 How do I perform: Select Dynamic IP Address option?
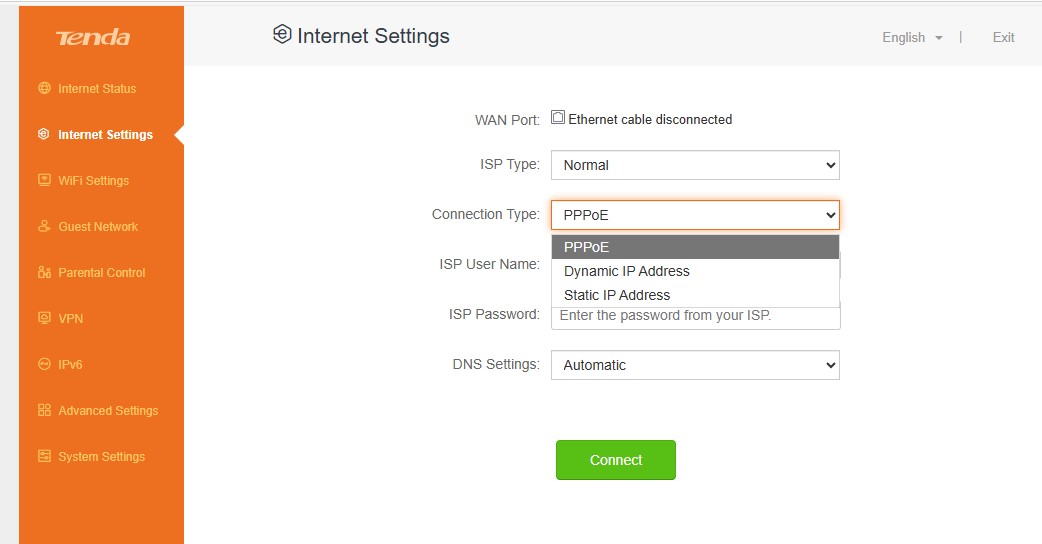[x=627, y=271]
